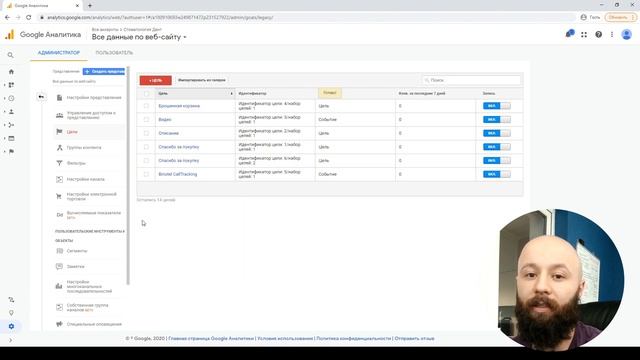Expand the Customization section arrow in sidebar
Screen dimensions: 640x360
pyautogui.click(x=4, y=85)
